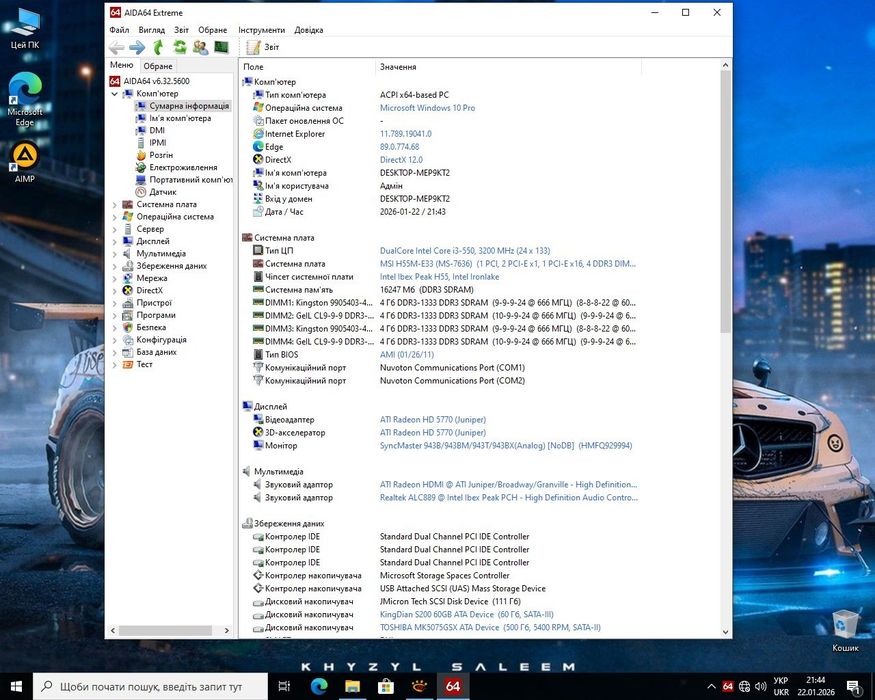Open the MSI H55M-E33 motherboard link
The width and height of the screenshot is (875, 700).
coord(508,263)
